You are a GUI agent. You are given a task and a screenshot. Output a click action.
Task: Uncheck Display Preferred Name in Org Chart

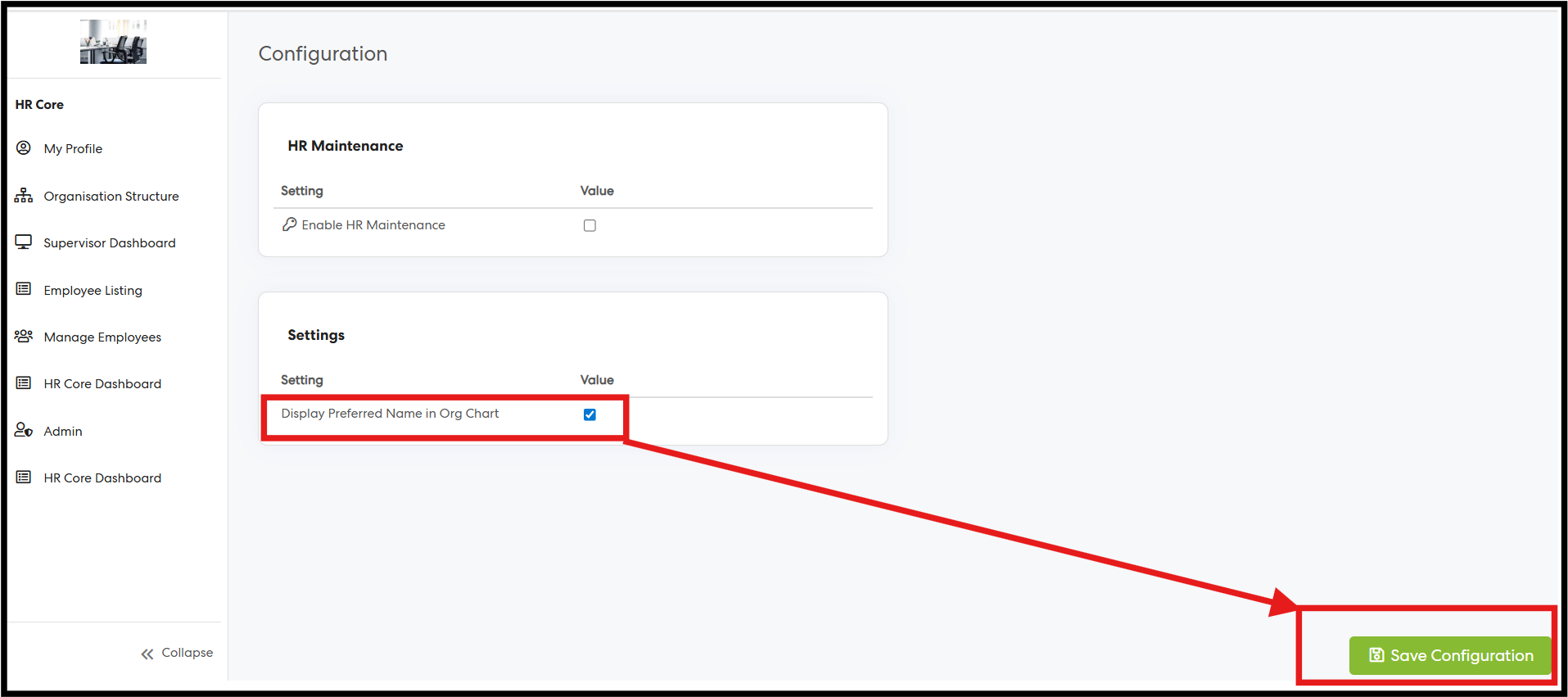coord(590,414)
